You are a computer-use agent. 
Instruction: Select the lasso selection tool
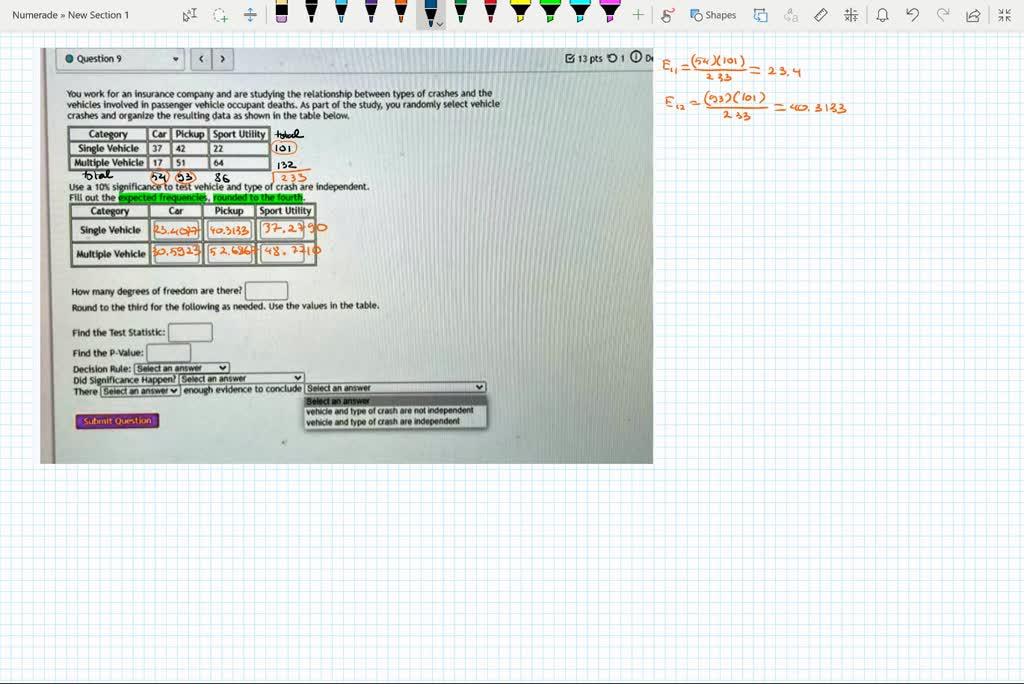click(218, 14)
